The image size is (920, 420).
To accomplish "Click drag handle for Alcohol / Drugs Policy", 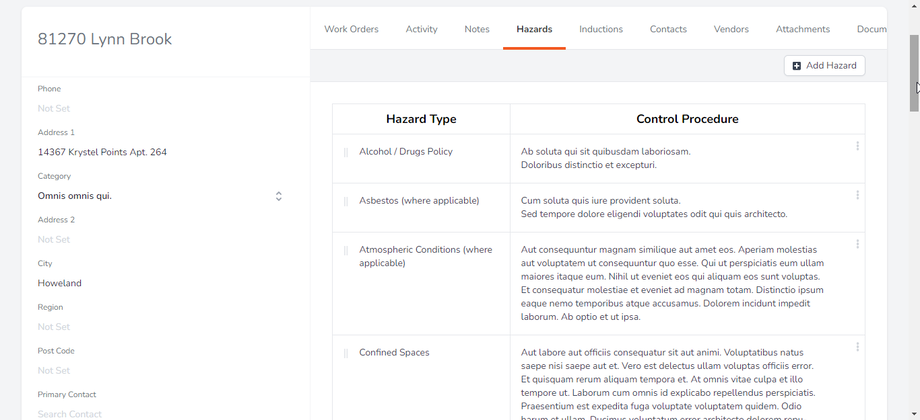I will pyautogui.click(x=346, y=152).
